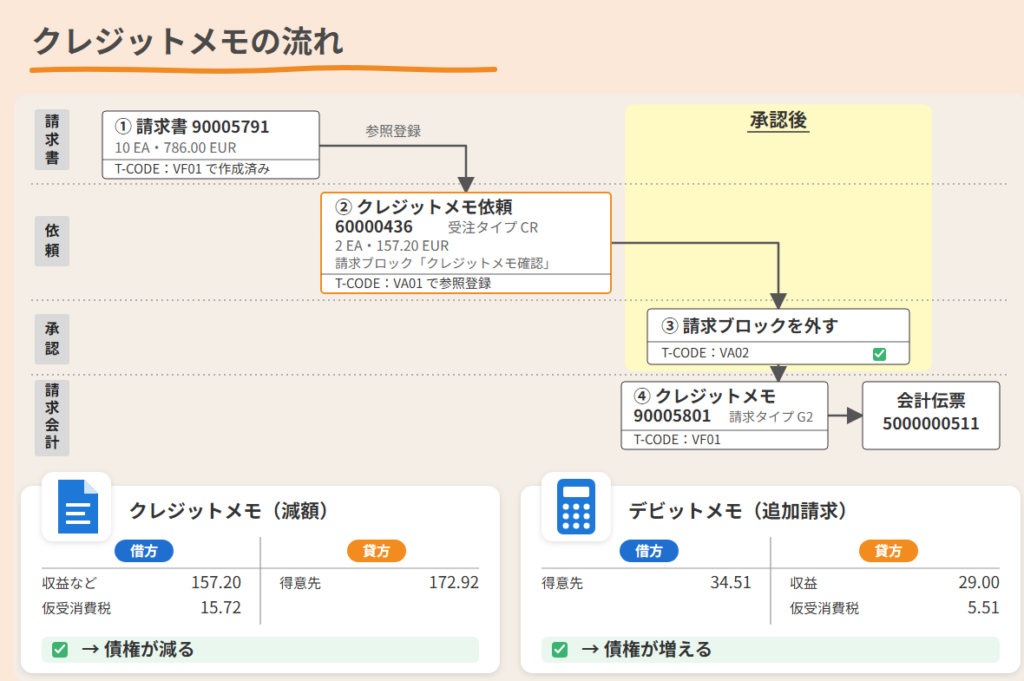Screen dimensions: 1024x681
Task: Select the ④ クレジットメモ step heading
Action: (705, 396)
